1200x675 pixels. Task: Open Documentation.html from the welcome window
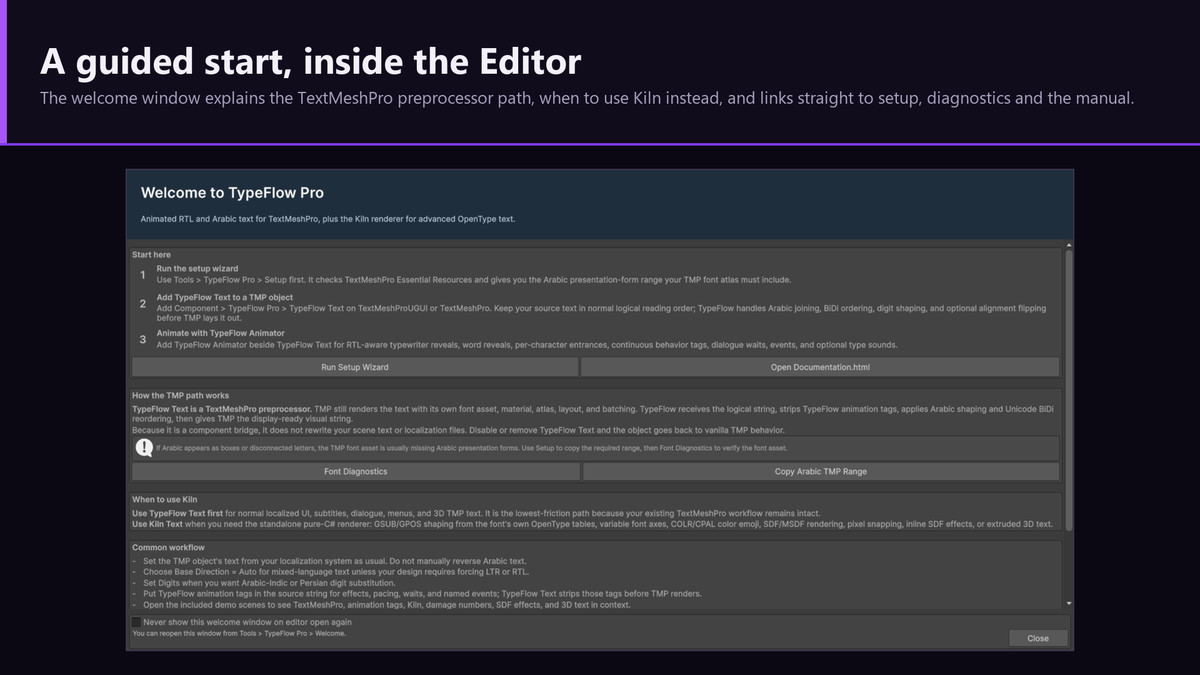tap(819, 367)
